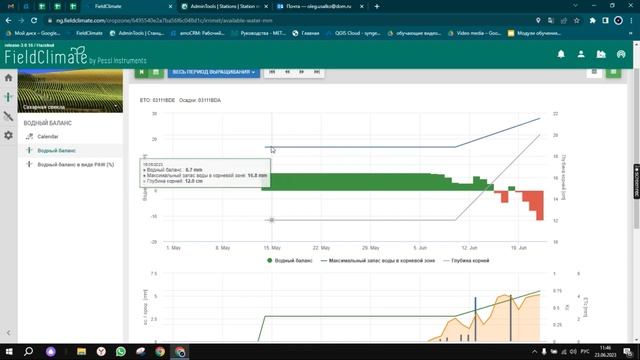Open the settings gear in left sidebar
The height and width of the screenshot is (360, 640).
pos(9,135)
